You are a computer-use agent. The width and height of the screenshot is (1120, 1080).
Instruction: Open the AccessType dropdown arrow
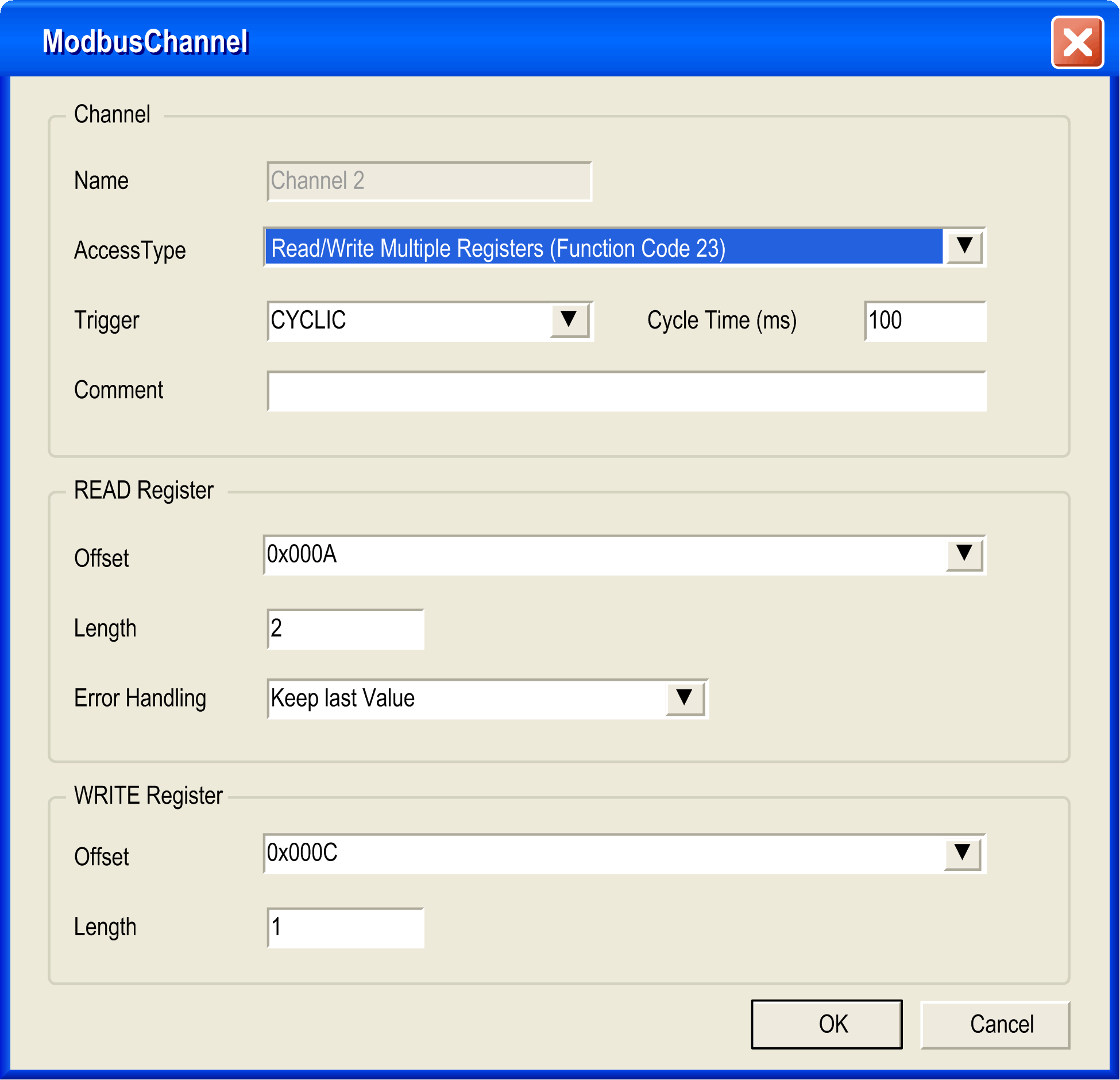[964, 247]
